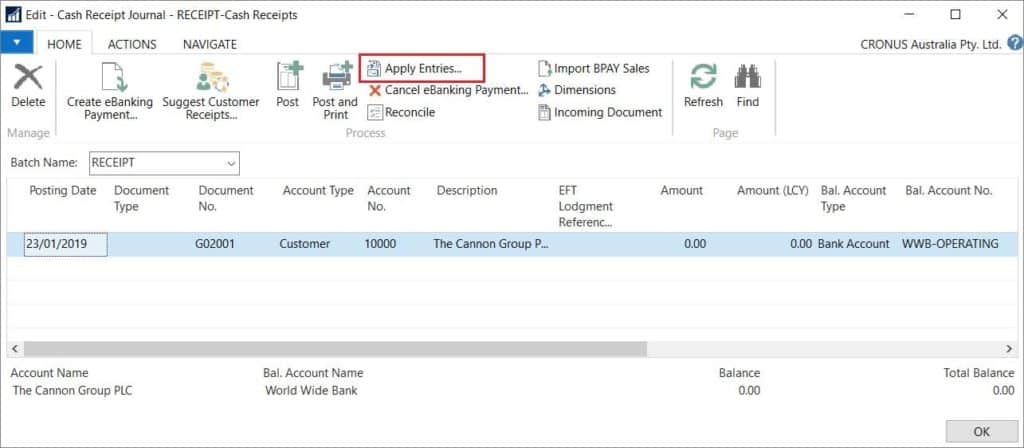This screenshot has width=1024, height=448.
Task: Minimize the Cash Receipt Journal window
Action: click(x=910, y=14)
